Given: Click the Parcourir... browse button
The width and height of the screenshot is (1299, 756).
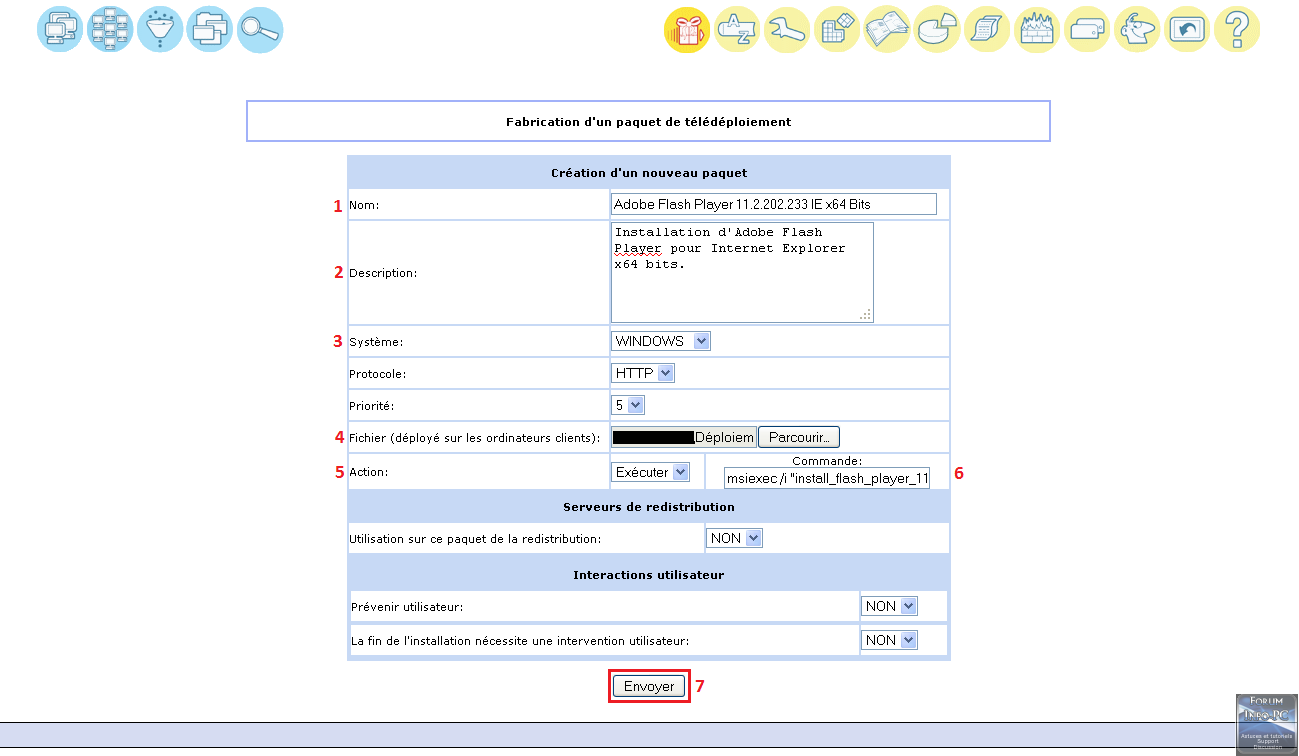Looking at the screenshot, I should coord(799,437).
